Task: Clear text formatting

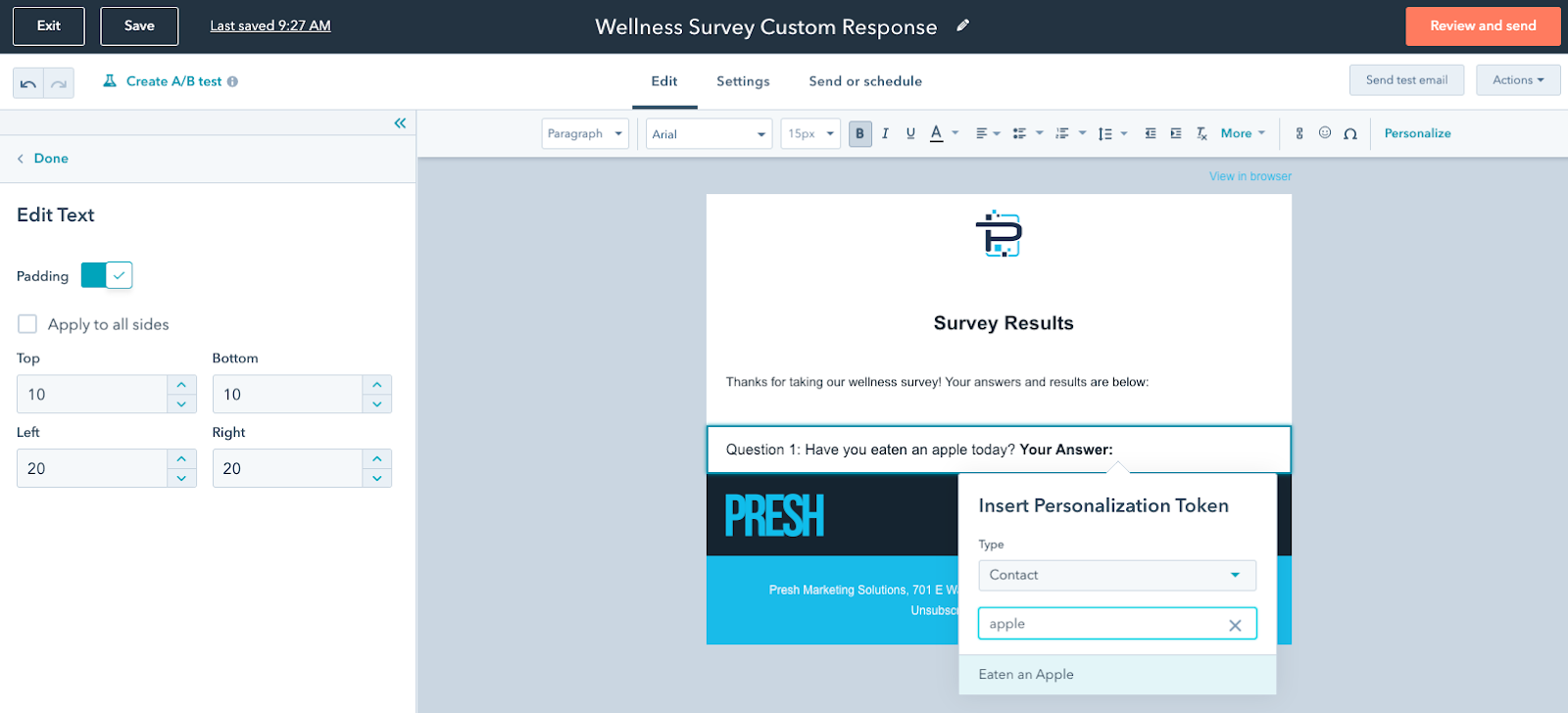Action: pos(1201,133)
